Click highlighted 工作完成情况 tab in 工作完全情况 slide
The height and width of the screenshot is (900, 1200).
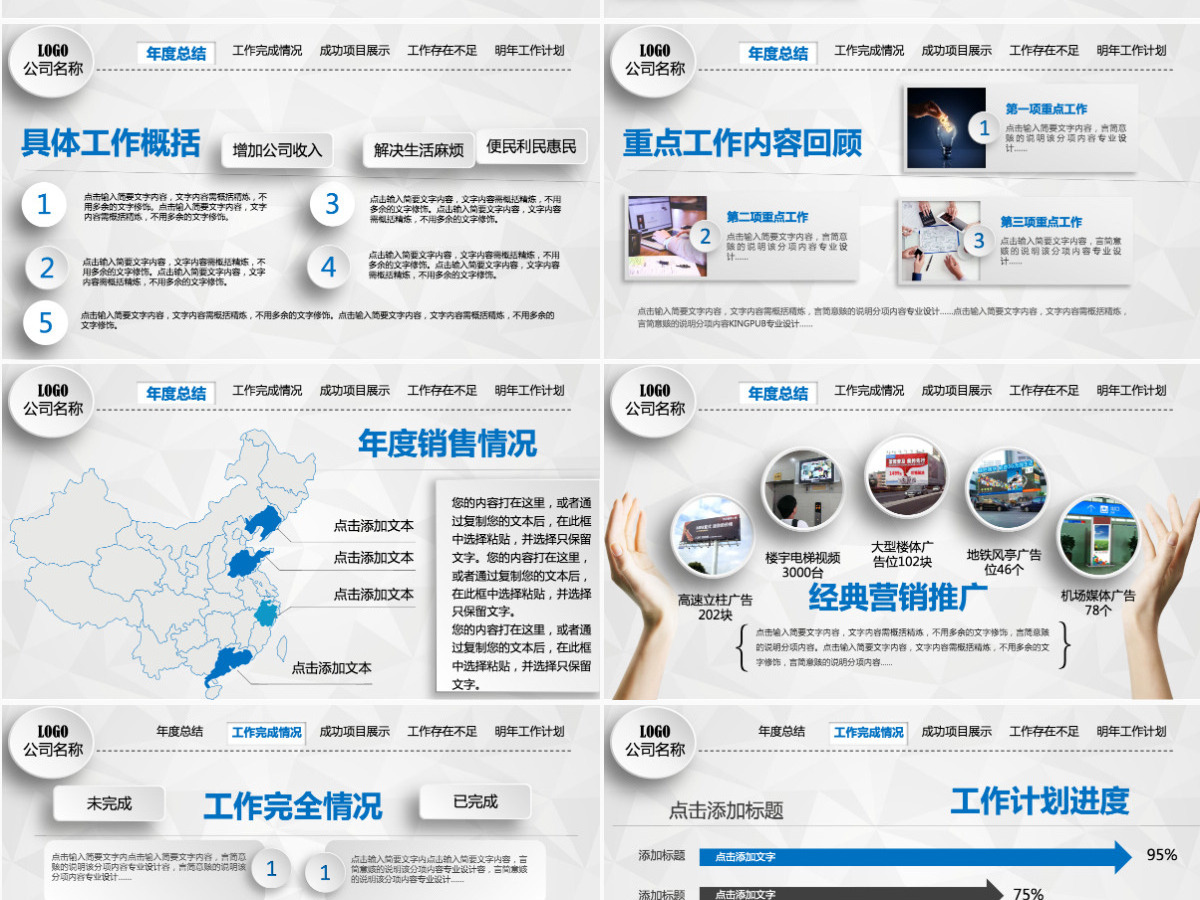click(x=267, y=732)
